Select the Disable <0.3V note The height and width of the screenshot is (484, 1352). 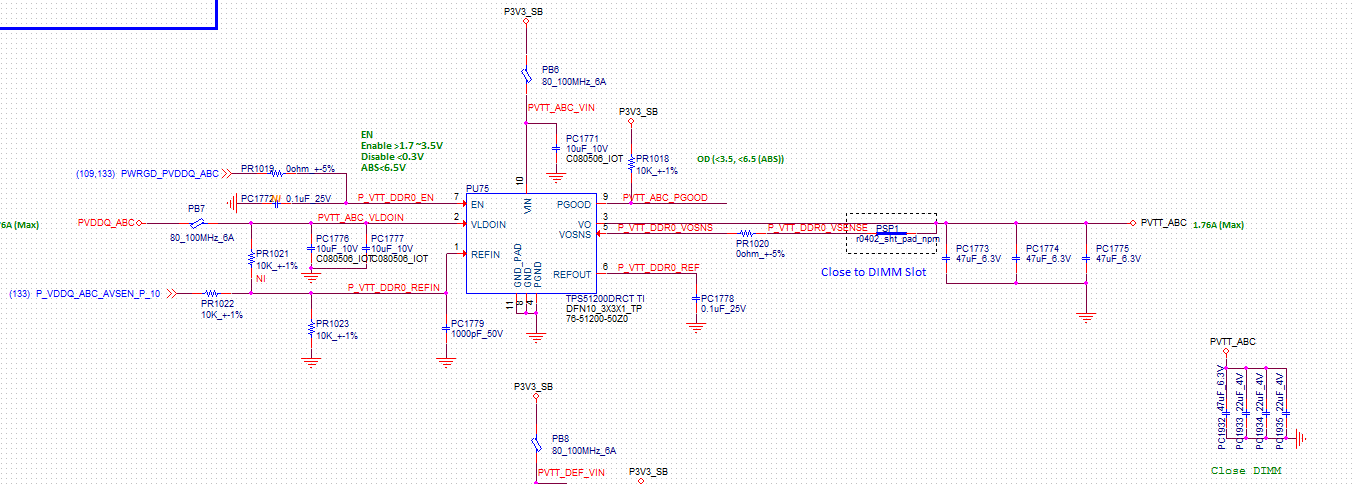click(x=392, y=156)
